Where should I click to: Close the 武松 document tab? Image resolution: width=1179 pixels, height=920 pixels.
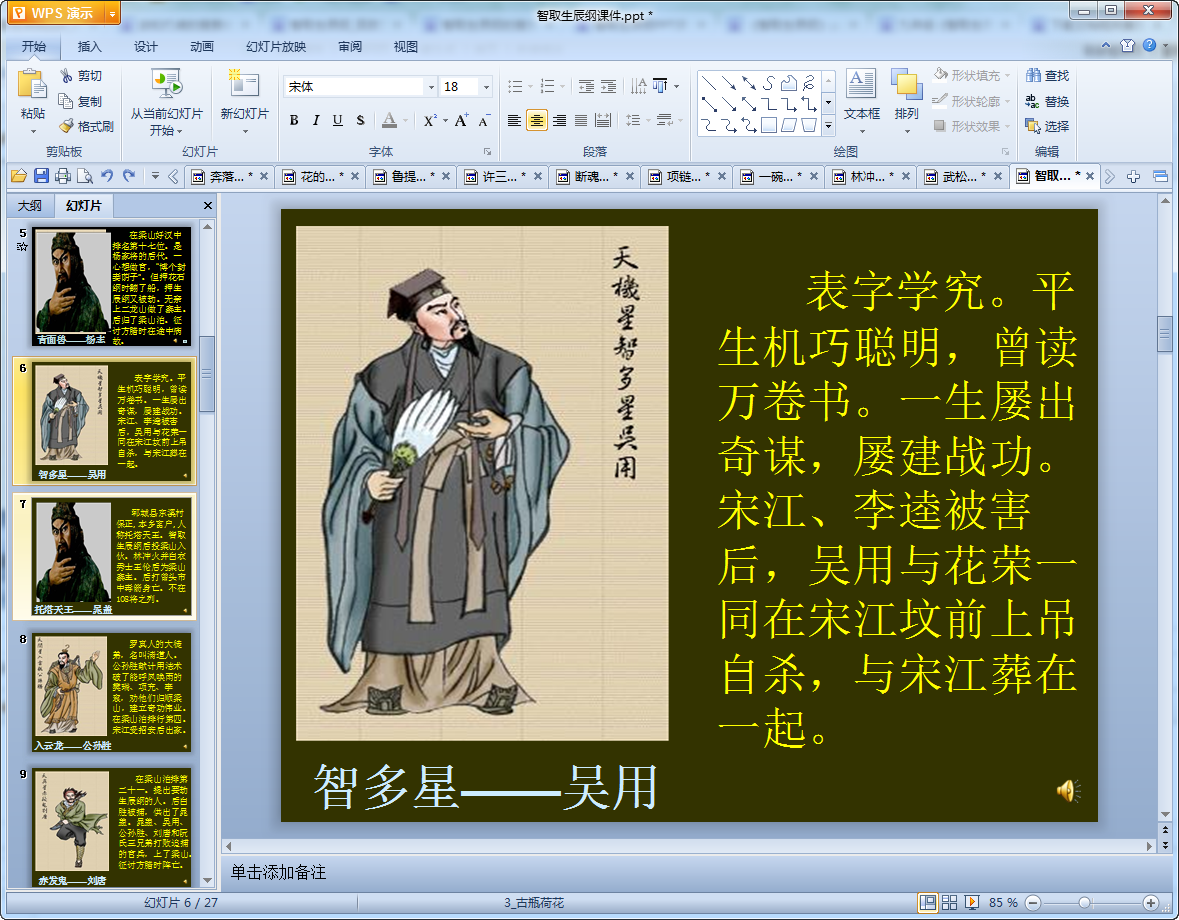(x=998, y=176)
